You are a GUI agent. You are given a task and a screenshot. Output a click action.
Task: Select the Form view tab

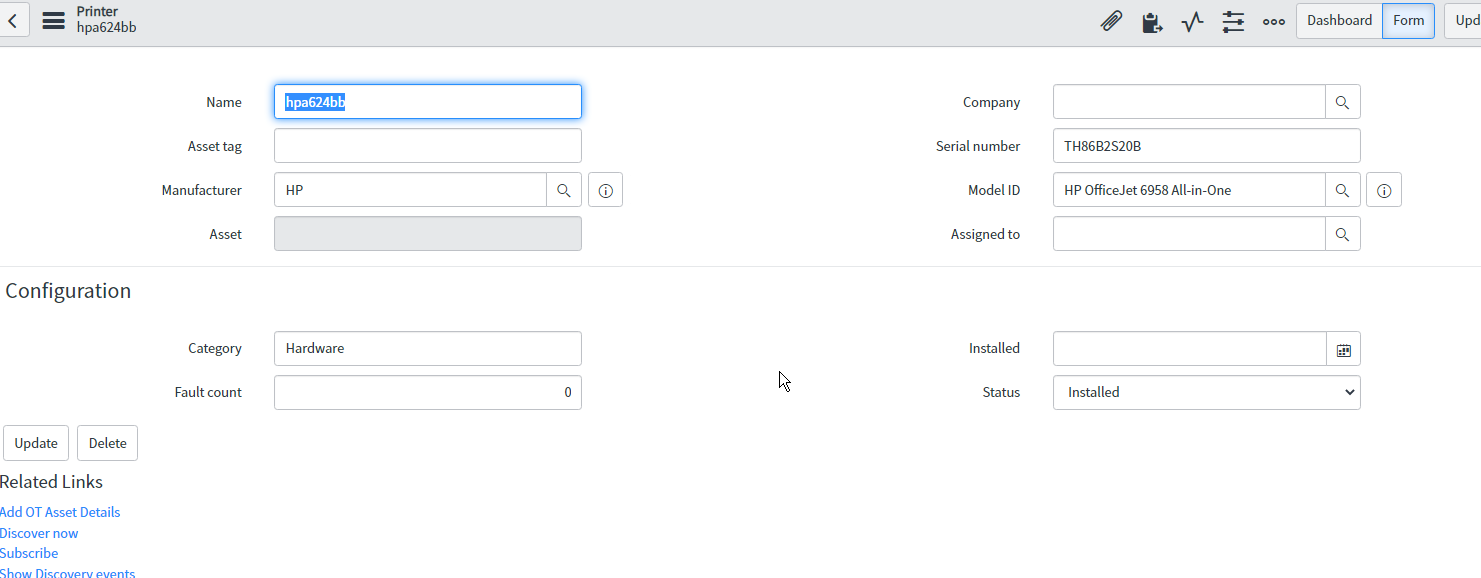coord(1408,21)
